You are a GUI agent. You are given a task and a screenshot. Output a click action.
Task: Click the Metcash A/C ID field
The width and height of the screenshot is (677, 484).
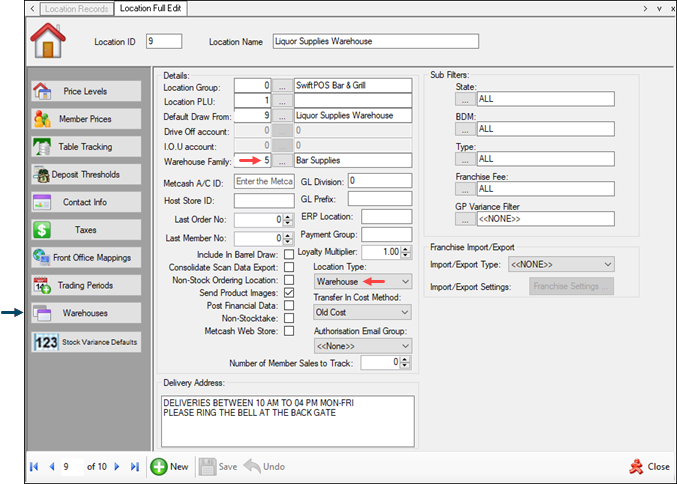[x=264, y=181]
